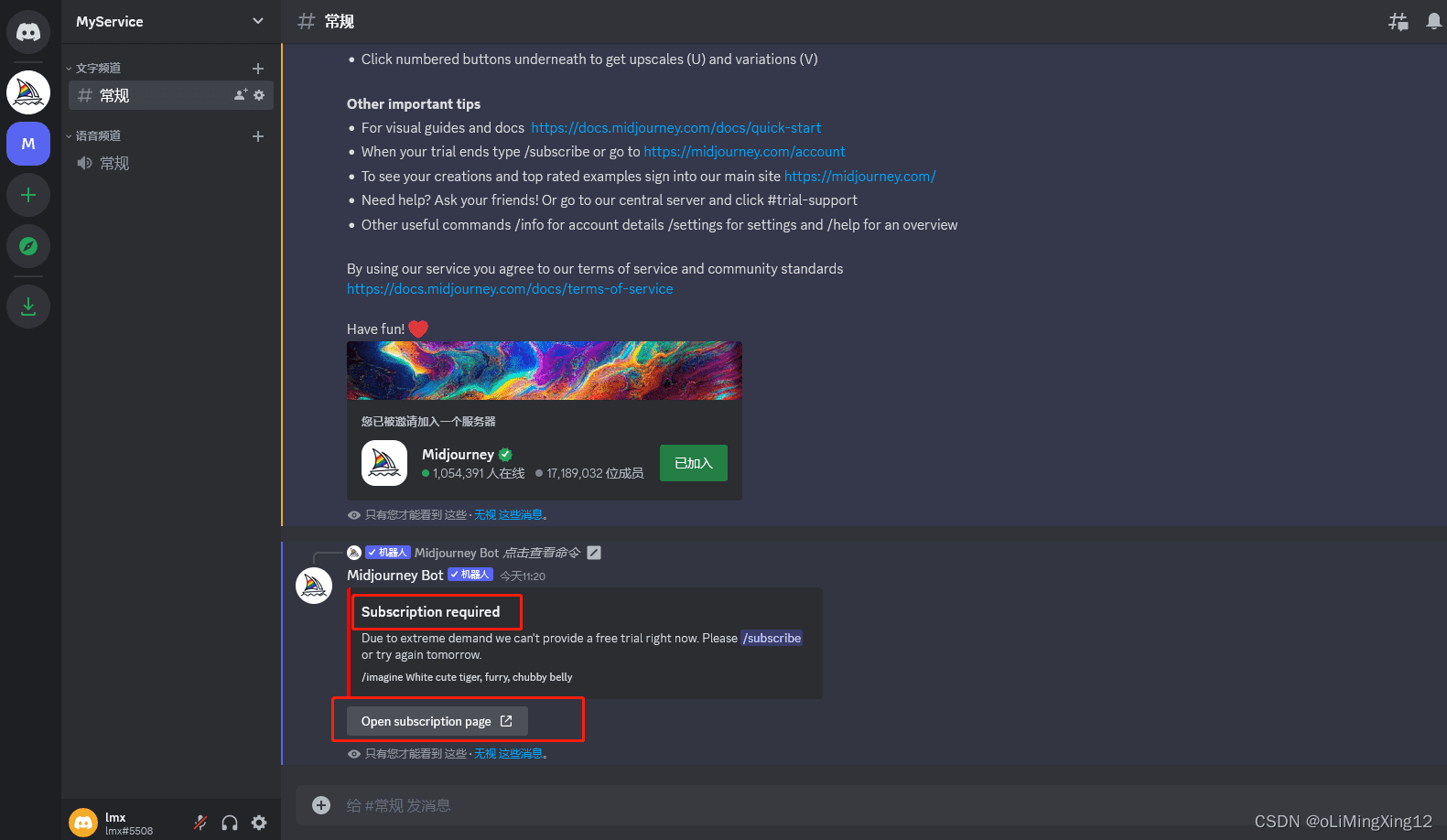This screenshot has width=1447, height=840.
Task: Dismiss the subscription ephemeral message link
Action: [508, 754]
